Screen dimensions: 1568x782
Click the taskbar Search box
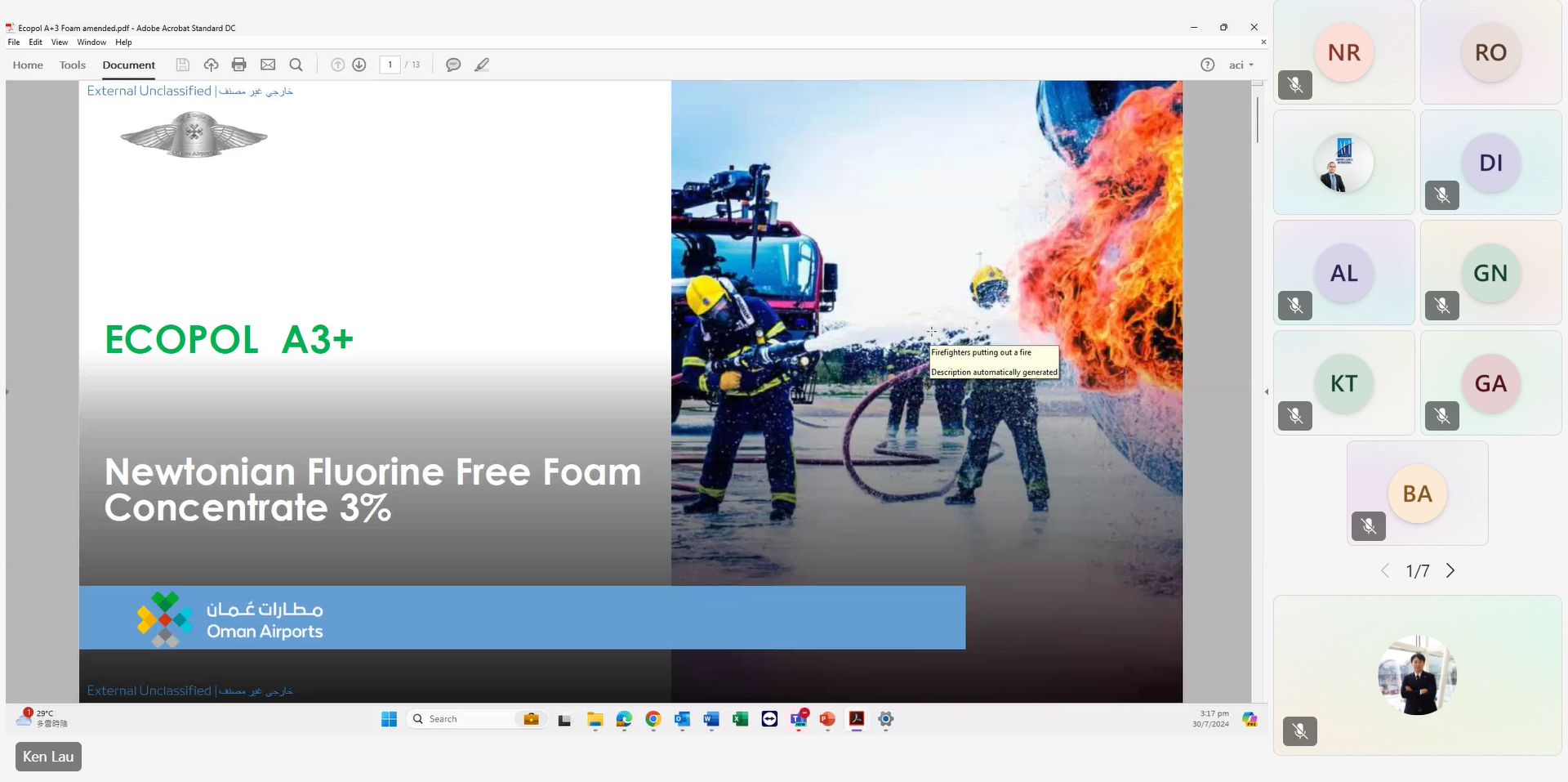click(x=477, y=719)
